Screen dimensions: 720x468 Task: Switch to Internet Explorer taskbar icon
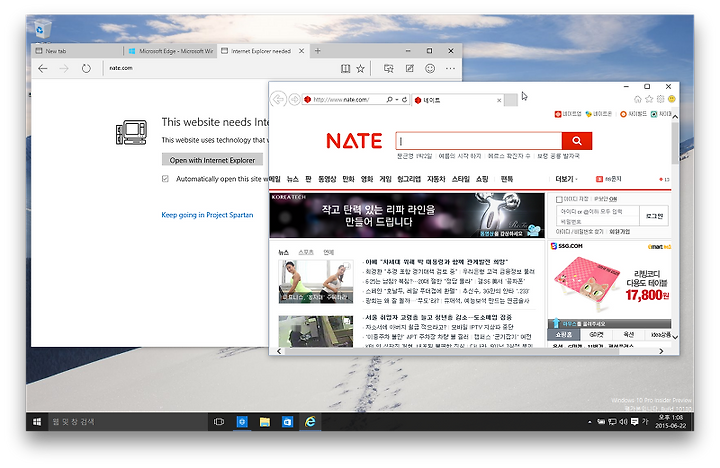(310, 422)
